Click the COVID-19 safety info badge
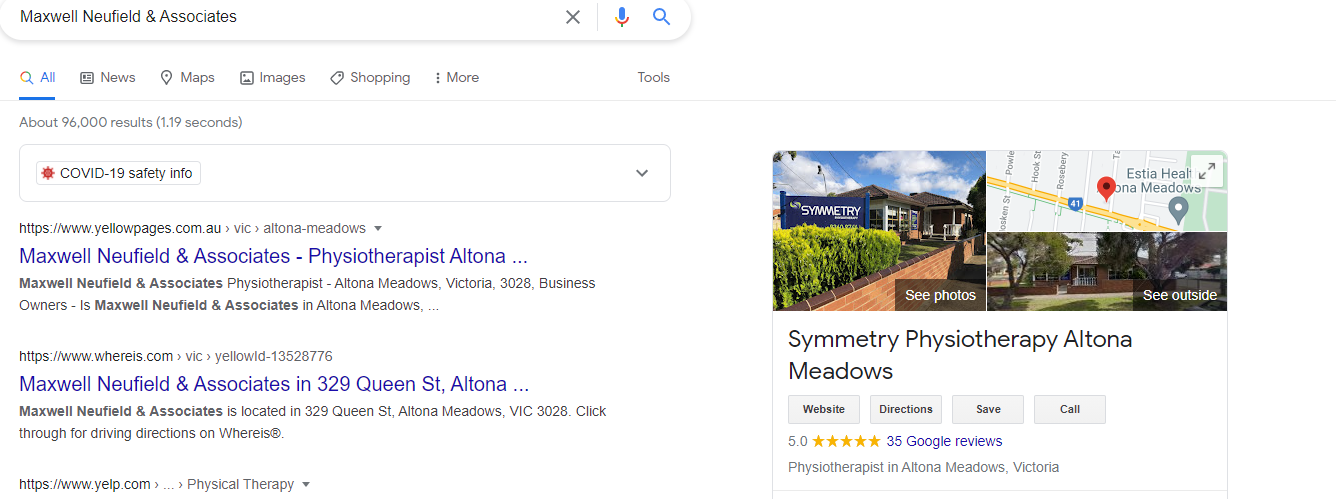The image size is (1336, 499). click(x=118, y=173)
